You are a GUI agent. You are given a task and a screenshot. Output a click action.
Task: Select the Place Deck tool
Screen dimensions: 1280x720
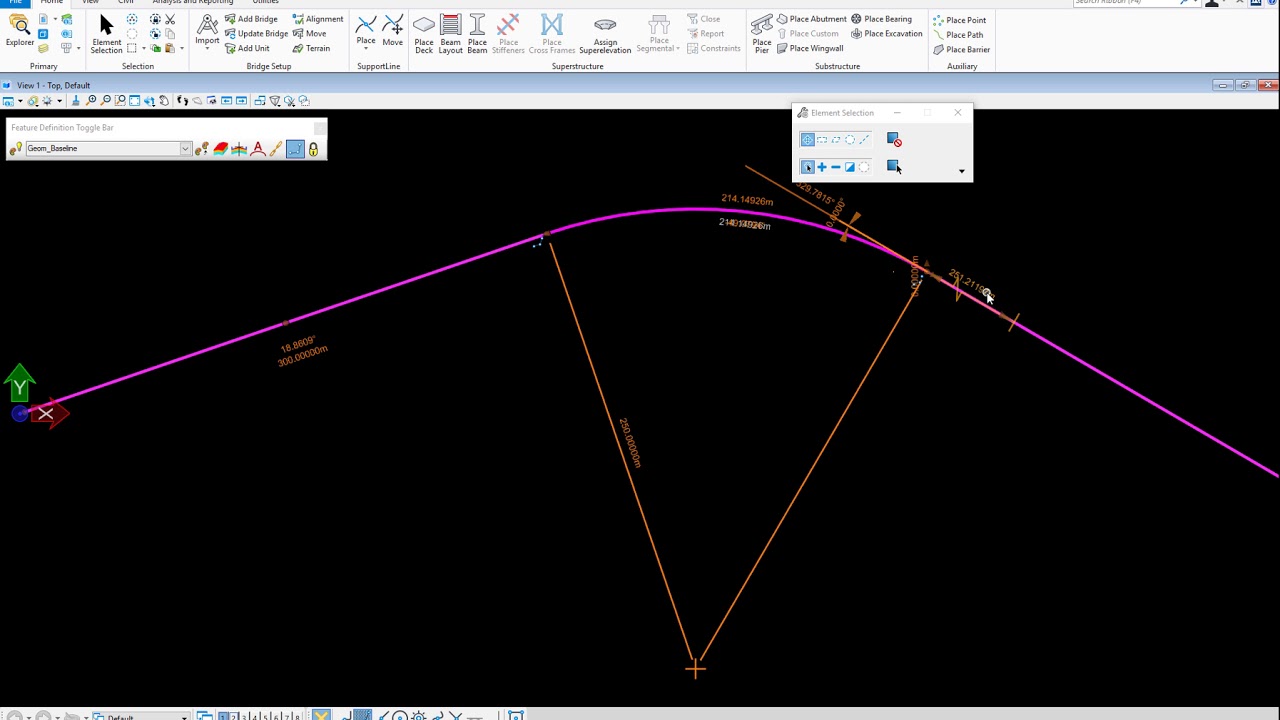[424, 34]
